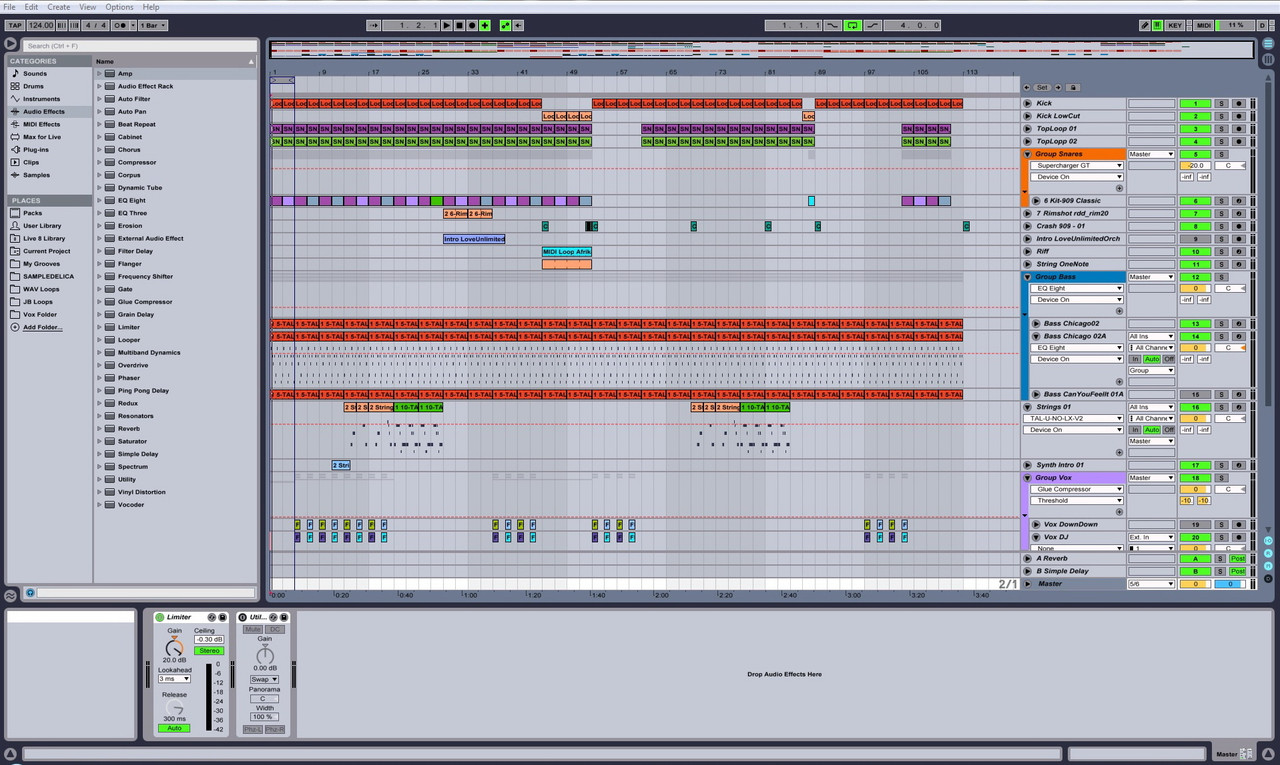Select Instruments category in browser
1280x765 pixels.
42,99
